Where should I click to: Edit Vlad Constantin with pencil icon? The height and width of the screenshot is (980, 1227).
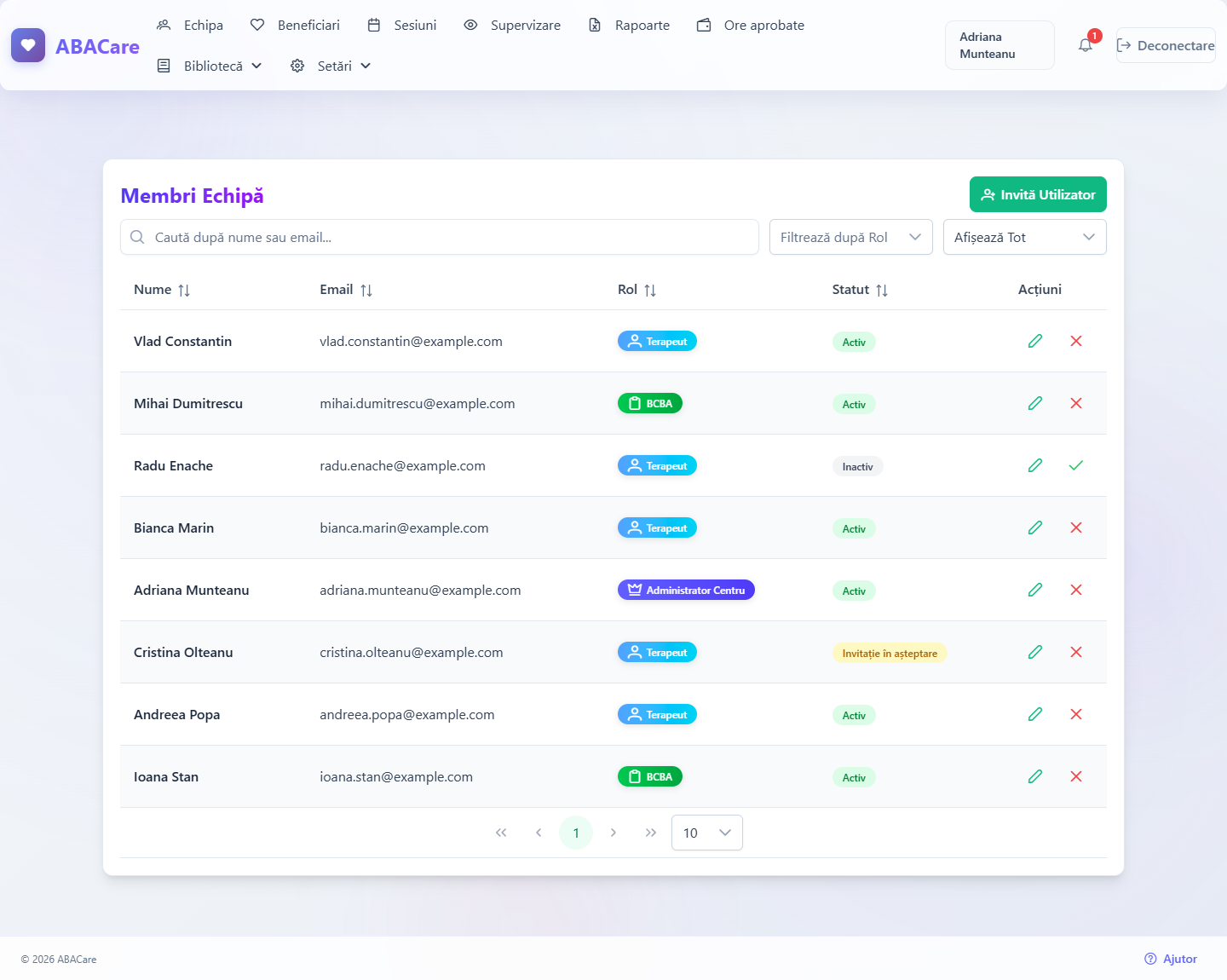(1035, 341)
